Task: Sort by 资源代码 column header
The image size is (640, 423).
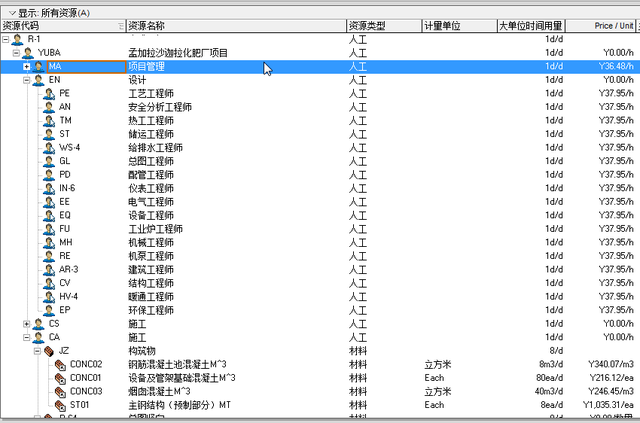Action: tap(63, 26)
